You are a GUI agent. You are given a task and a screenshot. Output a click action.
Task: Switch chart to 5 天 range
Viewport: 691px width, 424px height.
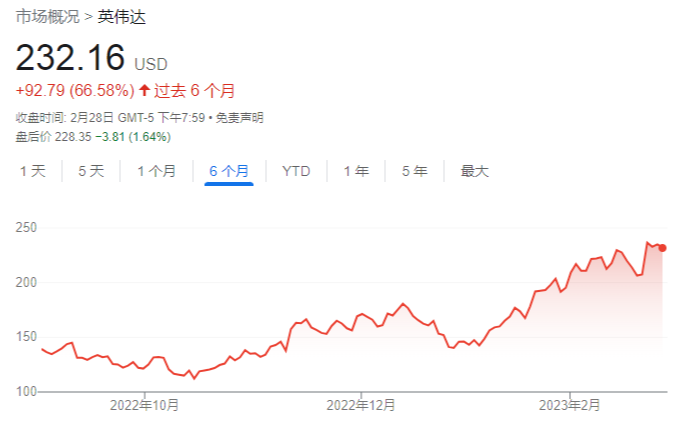click(x=91, y=171)
